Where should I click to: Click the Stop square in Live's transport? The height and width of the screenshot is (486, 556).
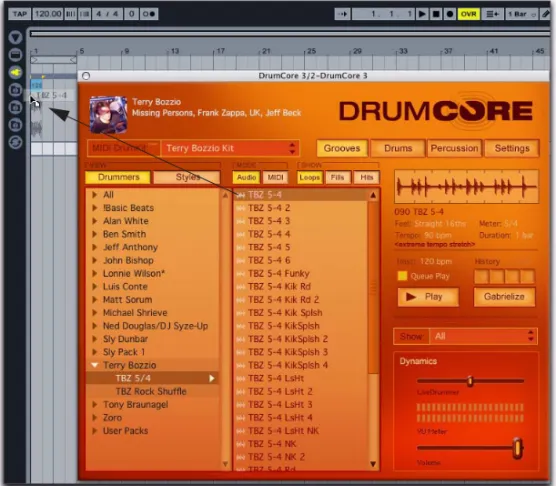tap(436, 14)
